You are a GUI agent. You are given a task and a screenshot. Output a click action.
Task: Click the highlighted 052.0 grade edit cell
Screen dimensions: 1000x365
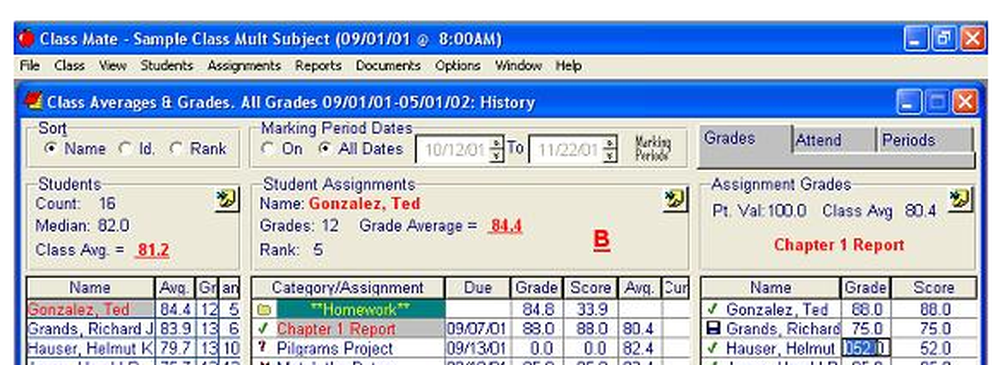point(866,349)
